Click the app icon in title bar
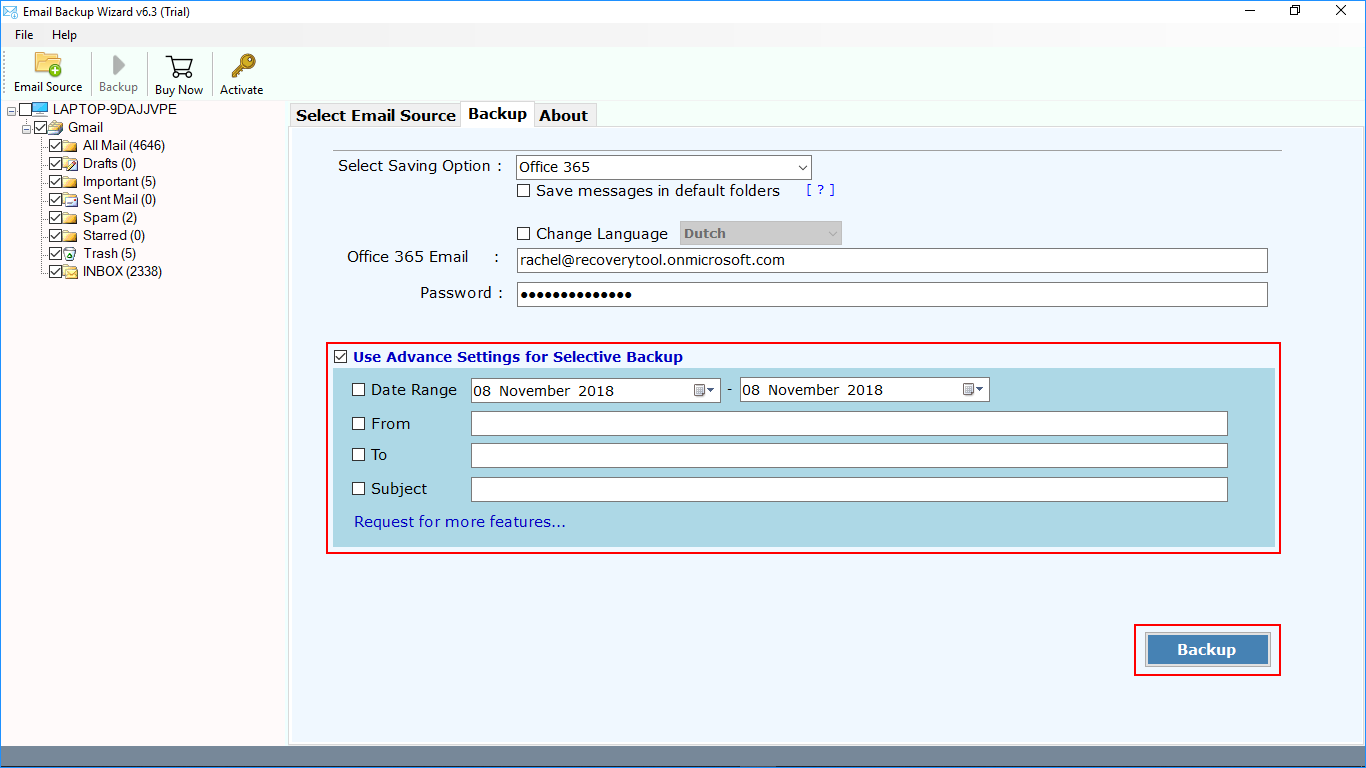The image size is (1366, 768). point(10,11)
